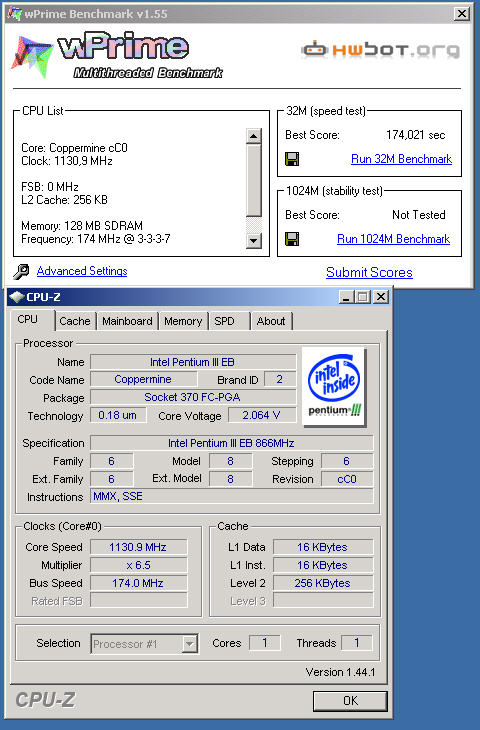Click the Revision value cC0

tap(347, 479)
